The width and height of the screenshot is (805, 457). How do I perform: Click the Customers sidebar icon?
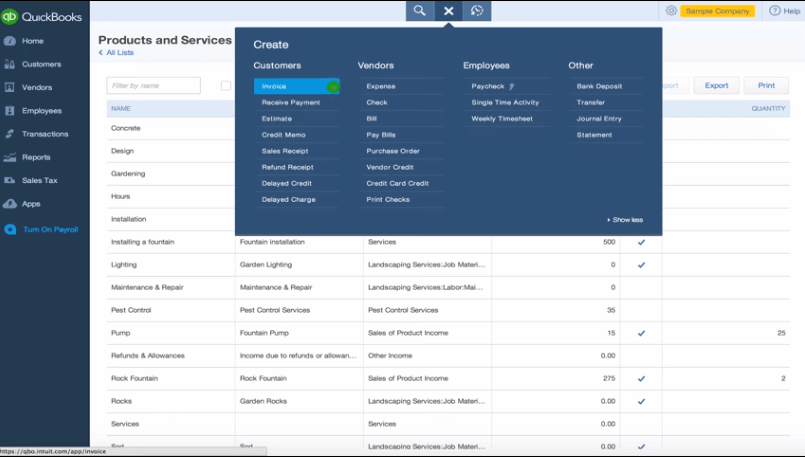coord(9,64)
